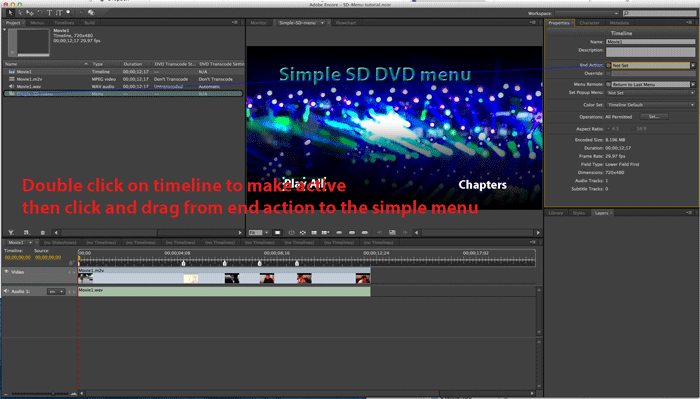Open the Audio 1 language dropdown

click(x=56, y=291)
